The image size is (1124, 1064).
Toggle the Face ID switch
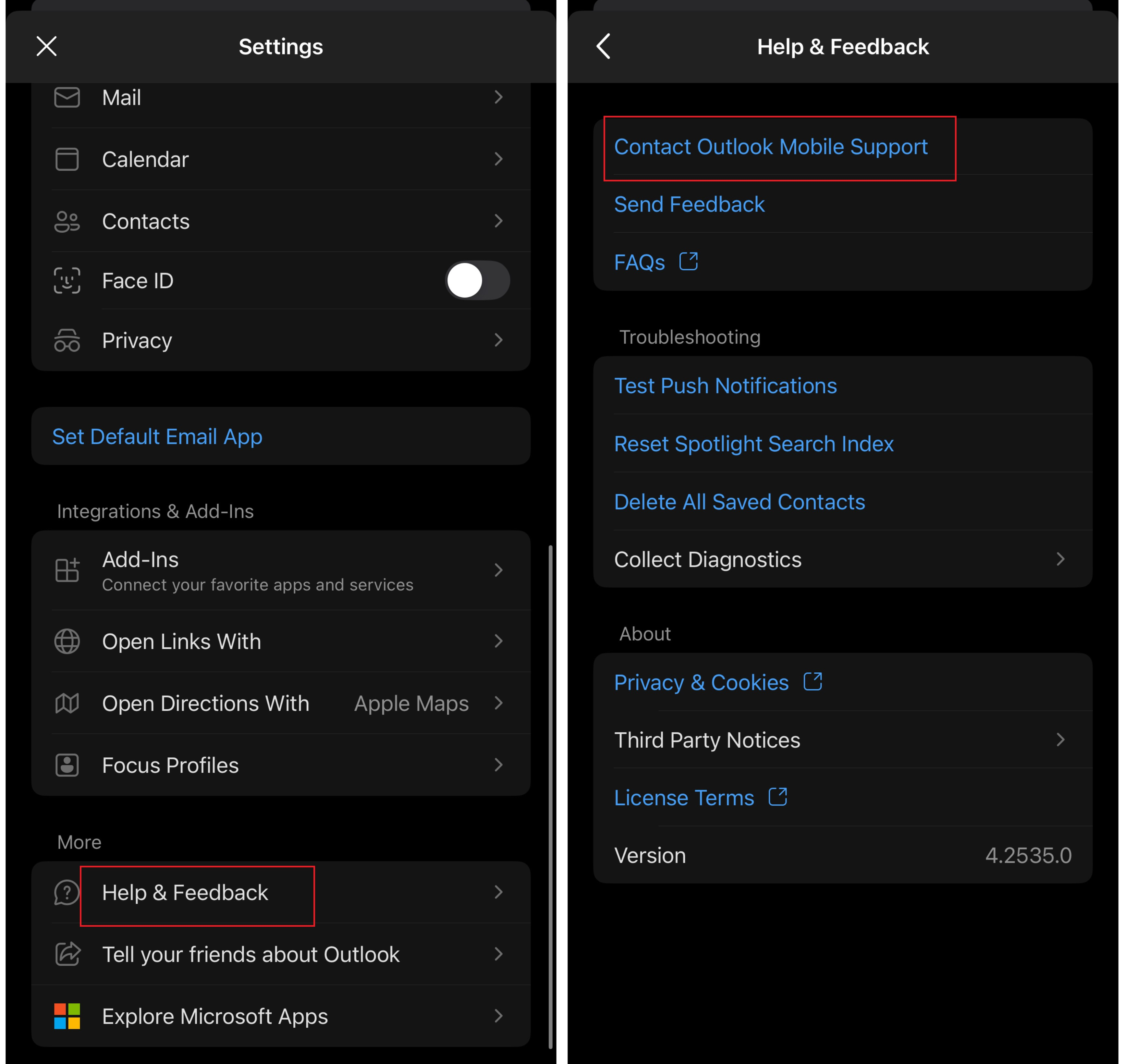478,280
